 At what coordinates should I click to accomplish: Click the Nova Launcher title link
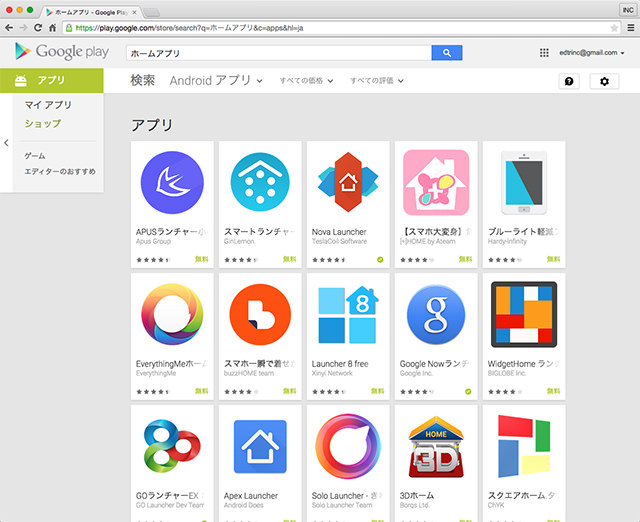tap(339, 232)
